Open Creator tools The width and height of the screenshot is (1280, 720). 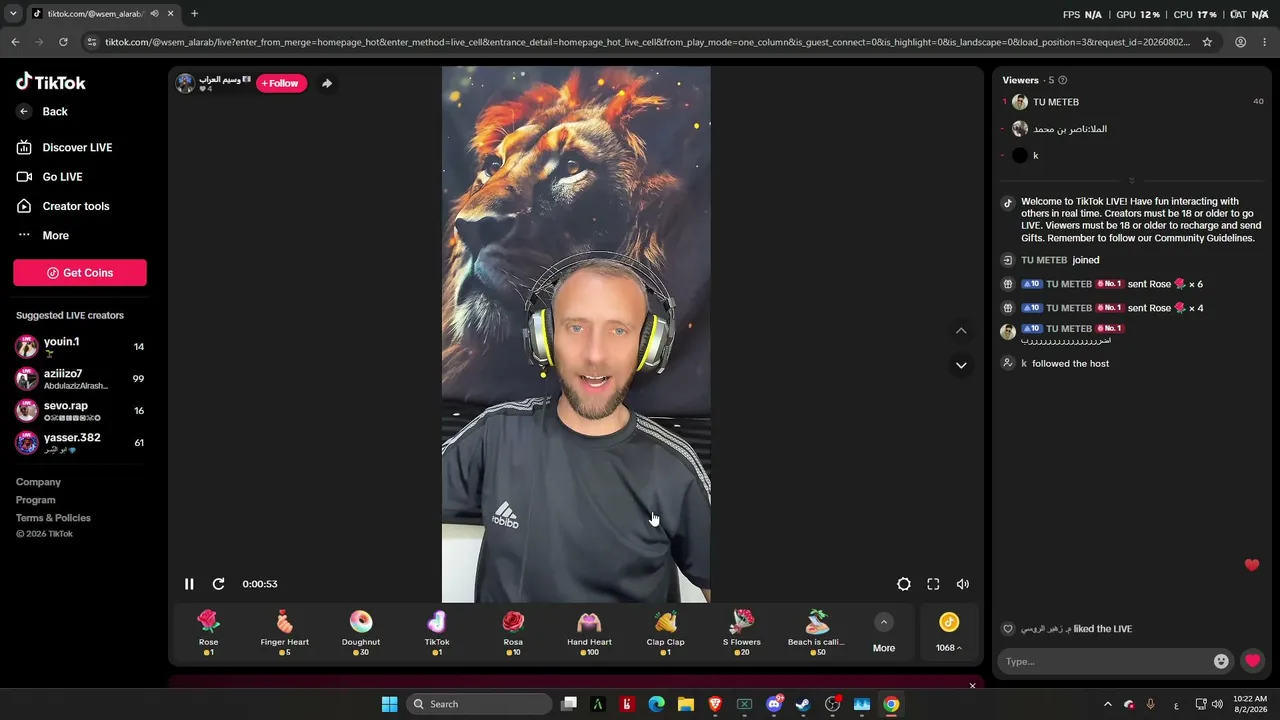tap(63, 206)
